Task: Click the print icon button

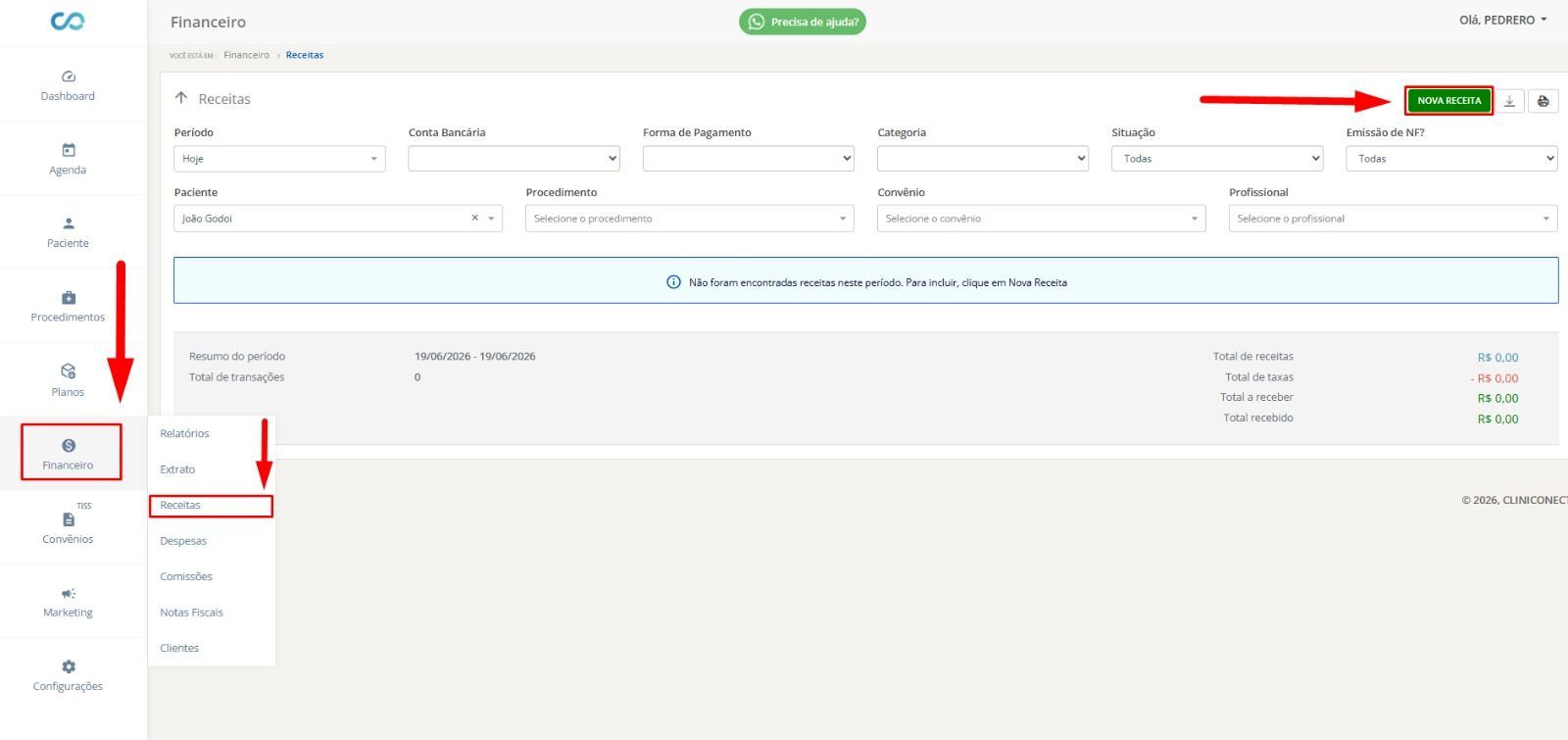Action: [x=1543, y=101]
